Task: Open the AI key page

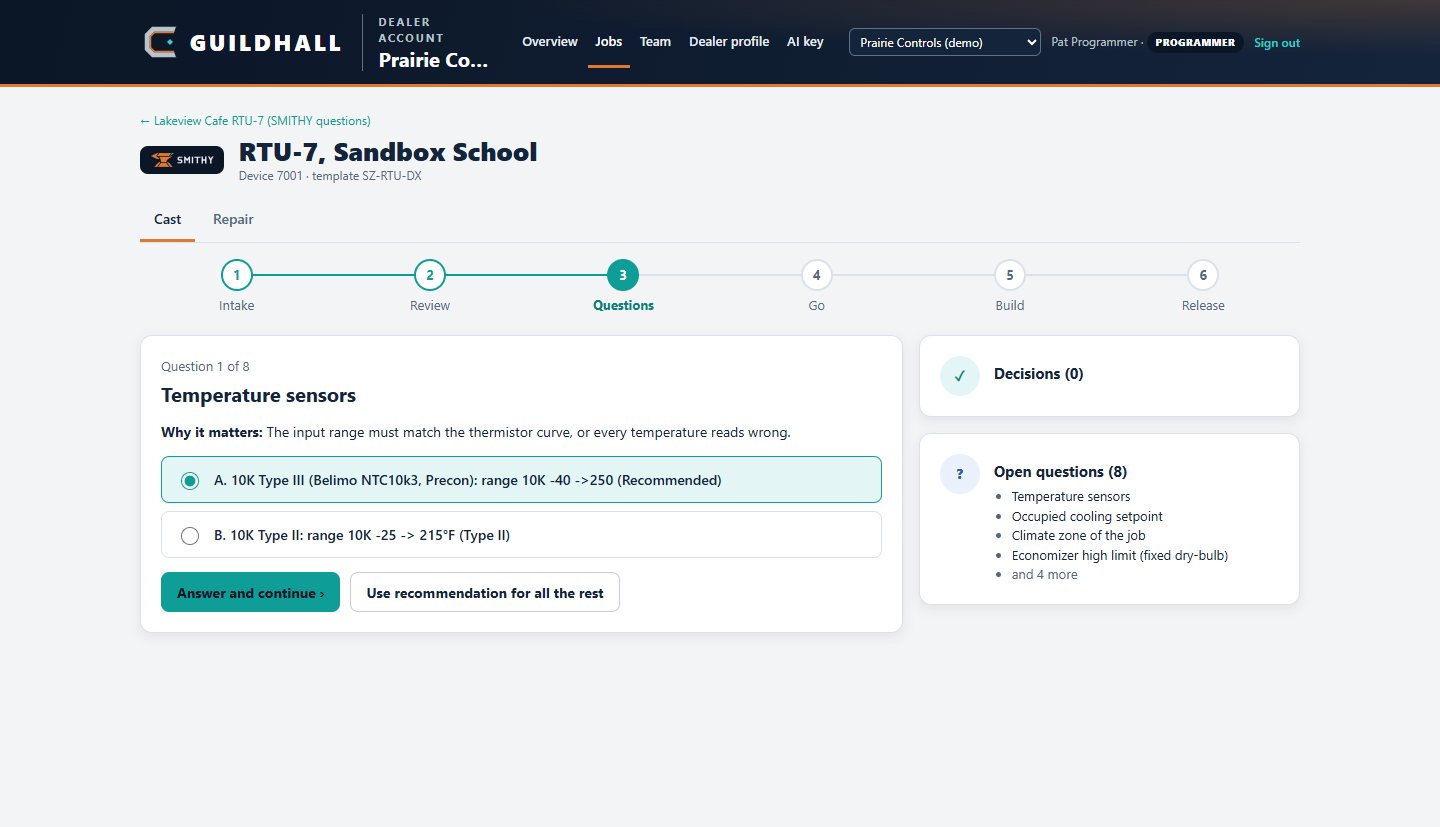Action: pyautogui.click(x=805, y=42)
